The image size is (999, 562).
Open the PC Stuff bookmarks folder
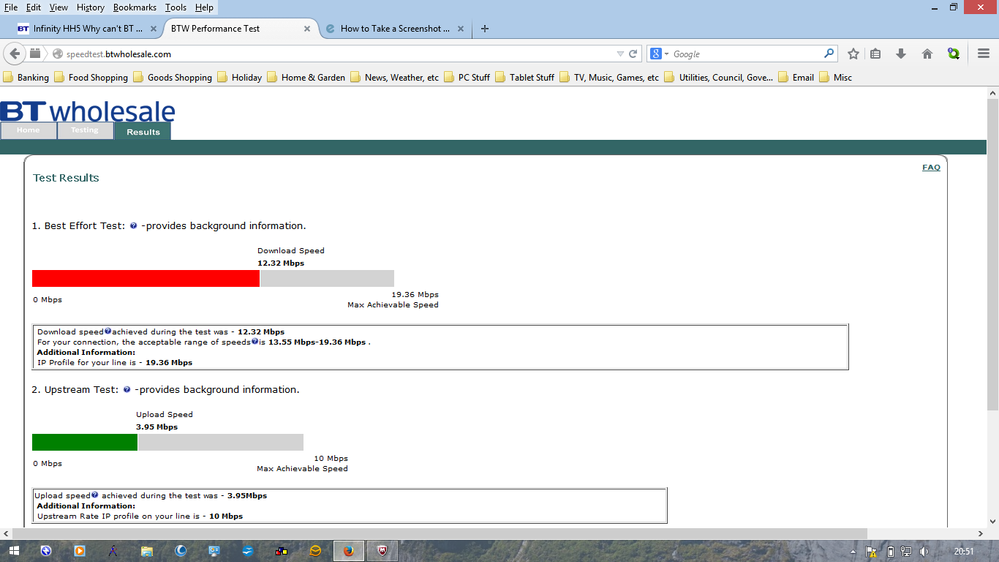pos(467,77)
